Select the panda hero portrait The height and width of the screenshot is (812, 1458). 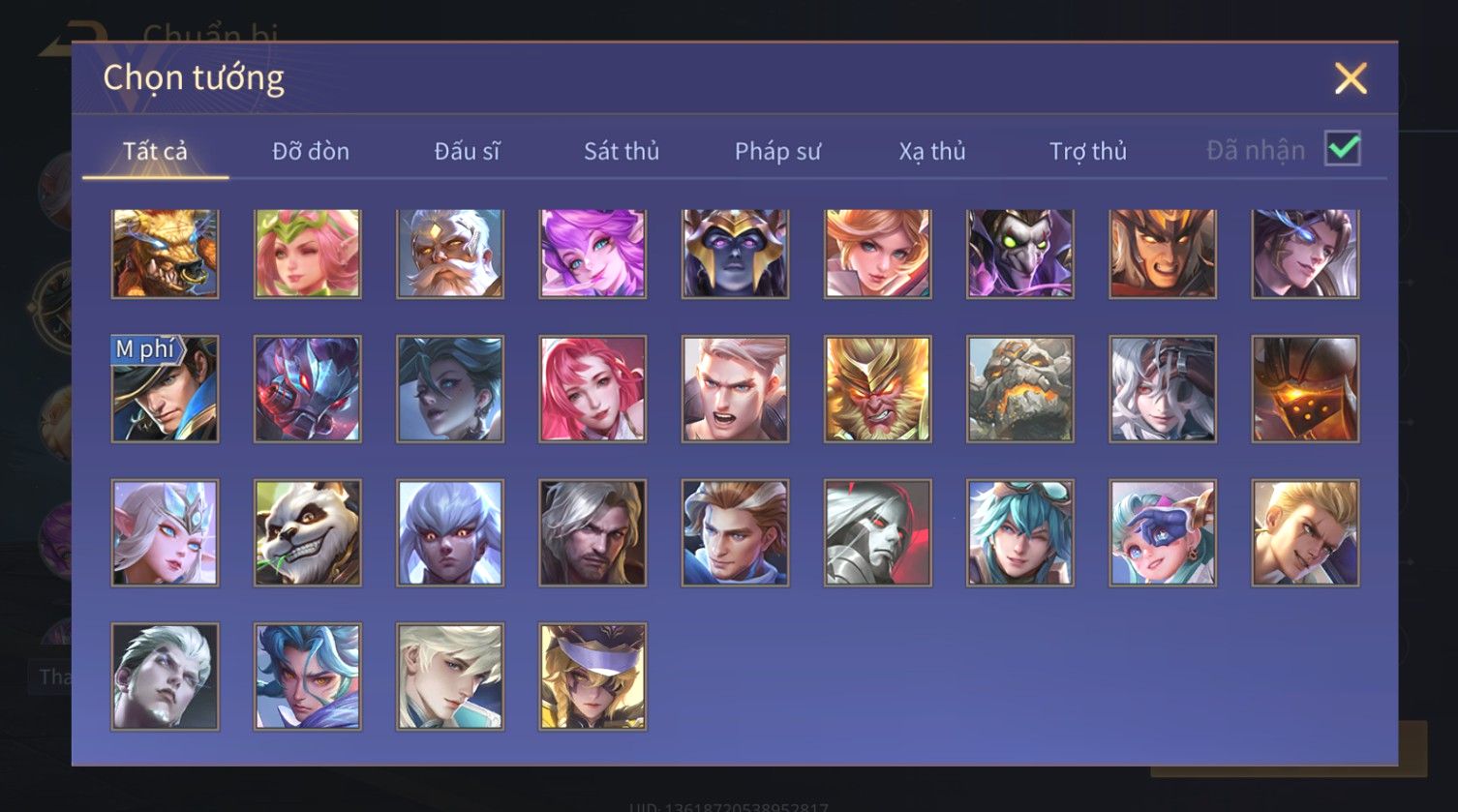[308, 532]
